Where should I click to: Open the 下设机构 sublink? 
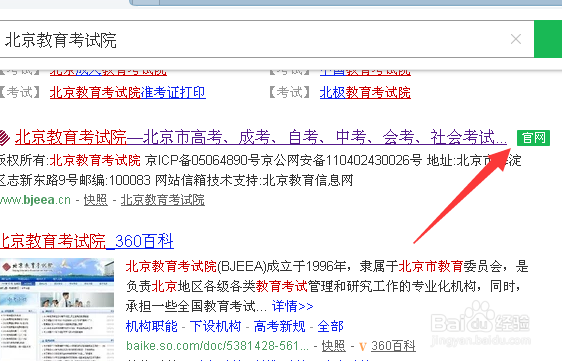(x=215, y=326)
